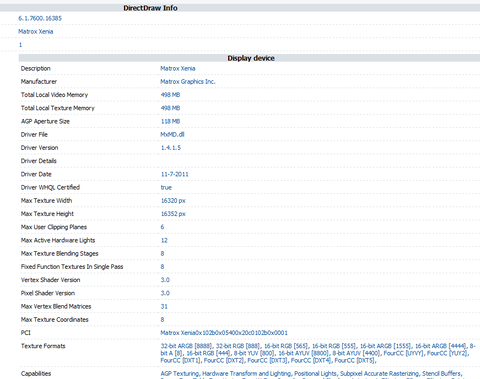
Task: Click the Manufacturer label
Action: [39, 82]
